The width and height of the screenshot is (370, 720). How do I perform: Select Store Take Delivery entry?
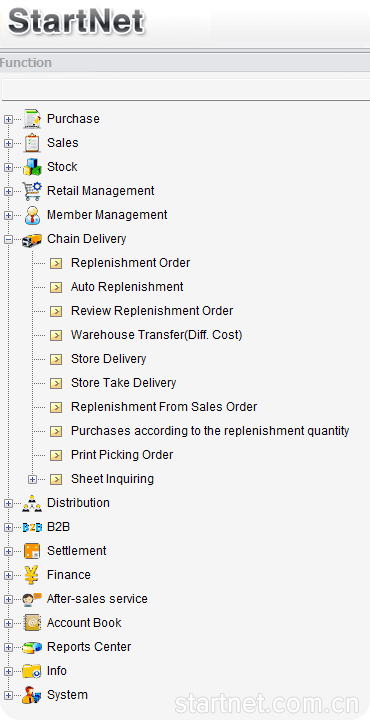click(123, 383)
